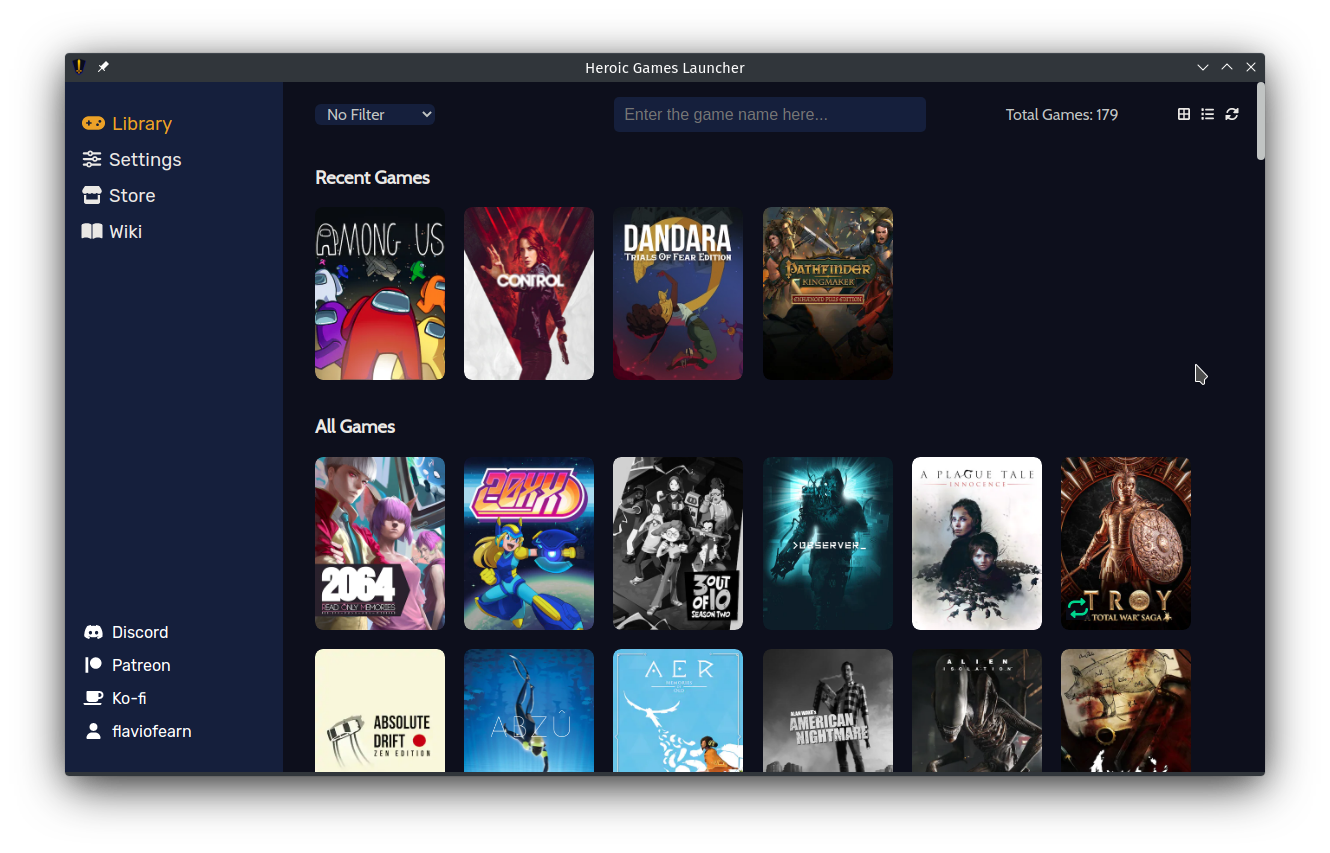The image size is (1330, 853).
Task: Open the No Filter dropdown
Action: tap(375, 114)
